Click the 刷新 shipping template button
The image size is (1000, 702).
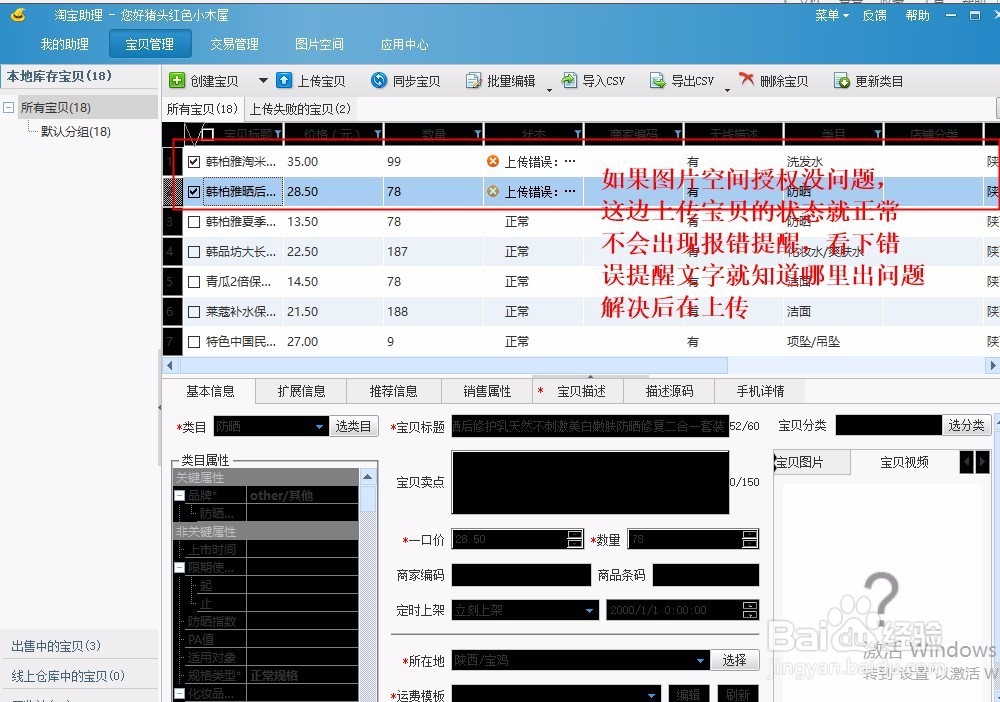point(738,694)
